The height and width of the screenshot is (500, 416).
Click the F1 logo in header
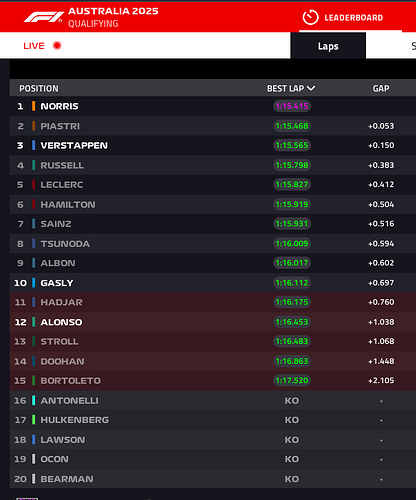click(43, 17)
